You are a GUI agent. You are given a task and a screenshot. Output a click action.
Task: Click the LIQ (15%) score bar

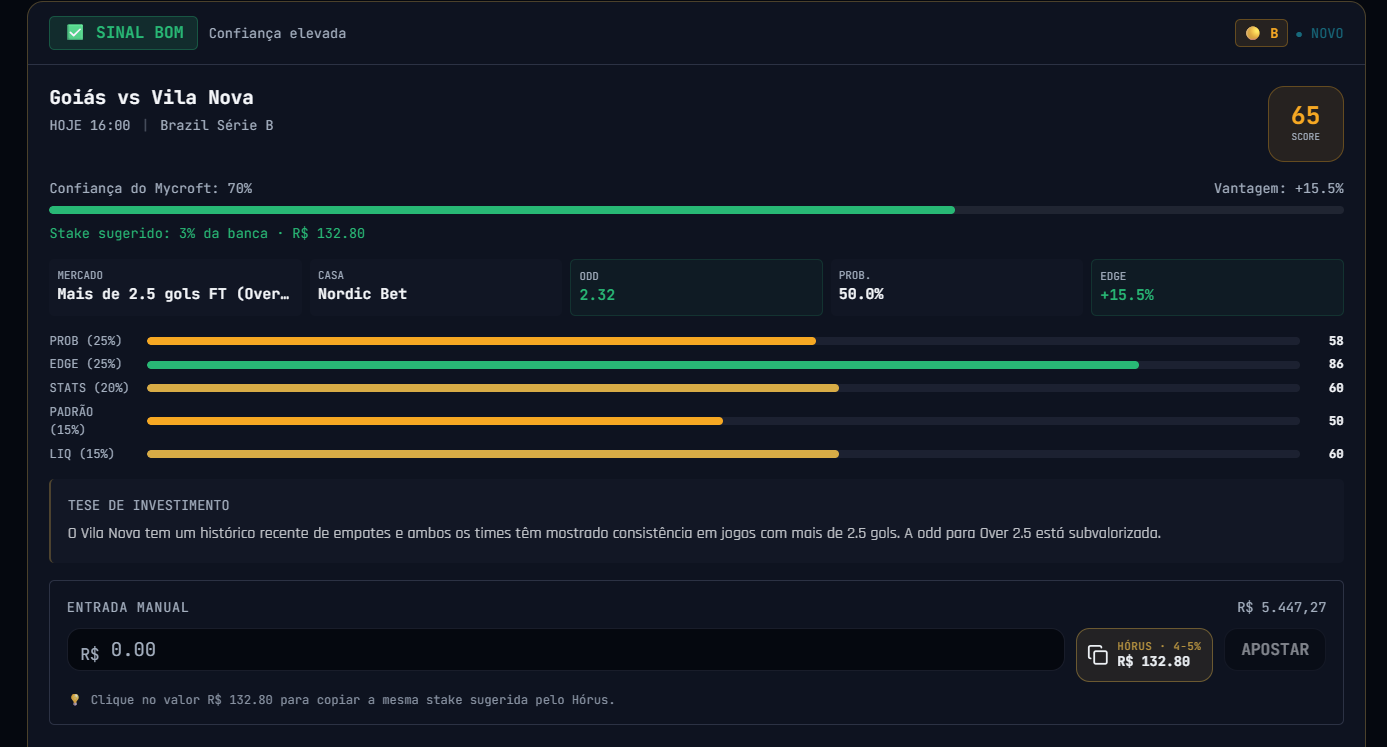click(x=723, y=454)
